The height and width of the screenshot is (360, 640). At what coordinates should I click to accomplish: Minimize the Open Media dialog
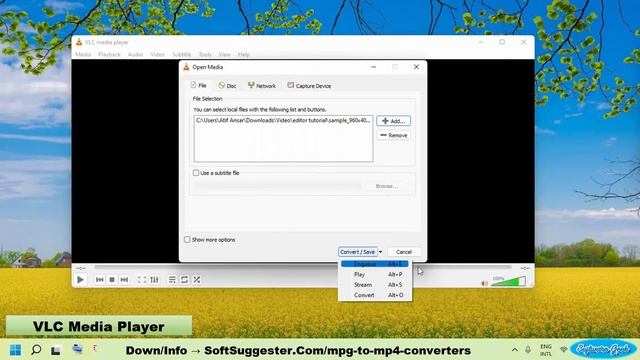(373, 67)
